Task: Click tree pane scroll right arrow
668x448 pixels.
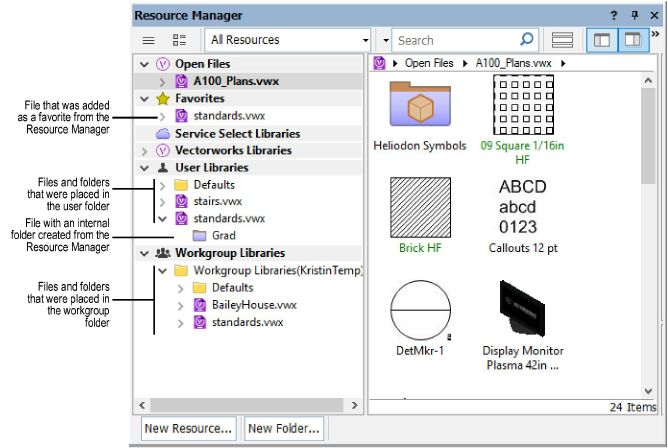Action: 354,405
